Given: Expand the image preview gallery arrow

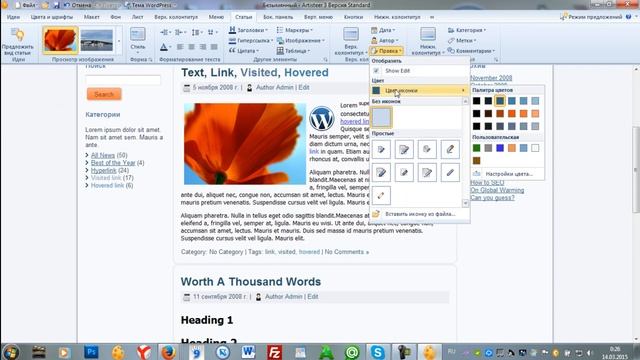Looking at the screenshot, I should point(119,41).
